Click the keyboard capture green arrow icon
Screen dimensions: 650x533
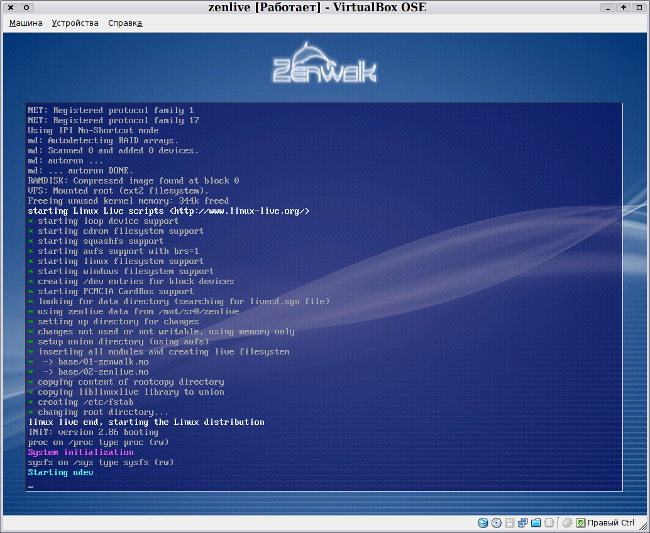pos(581,523)
